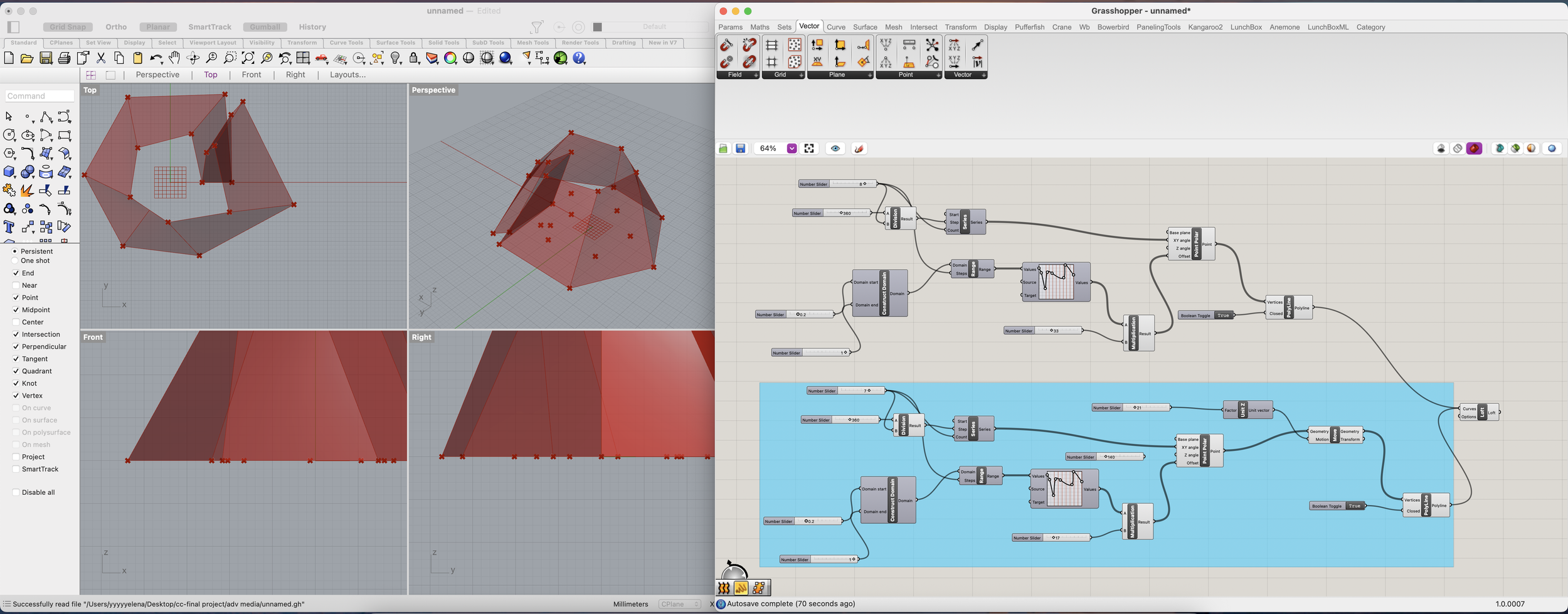The height and width of the screenshot is (614, 1568).
Task: Click the Deconstruct Plane component icon
Action: pyautogui.click(x=817, y=45)
